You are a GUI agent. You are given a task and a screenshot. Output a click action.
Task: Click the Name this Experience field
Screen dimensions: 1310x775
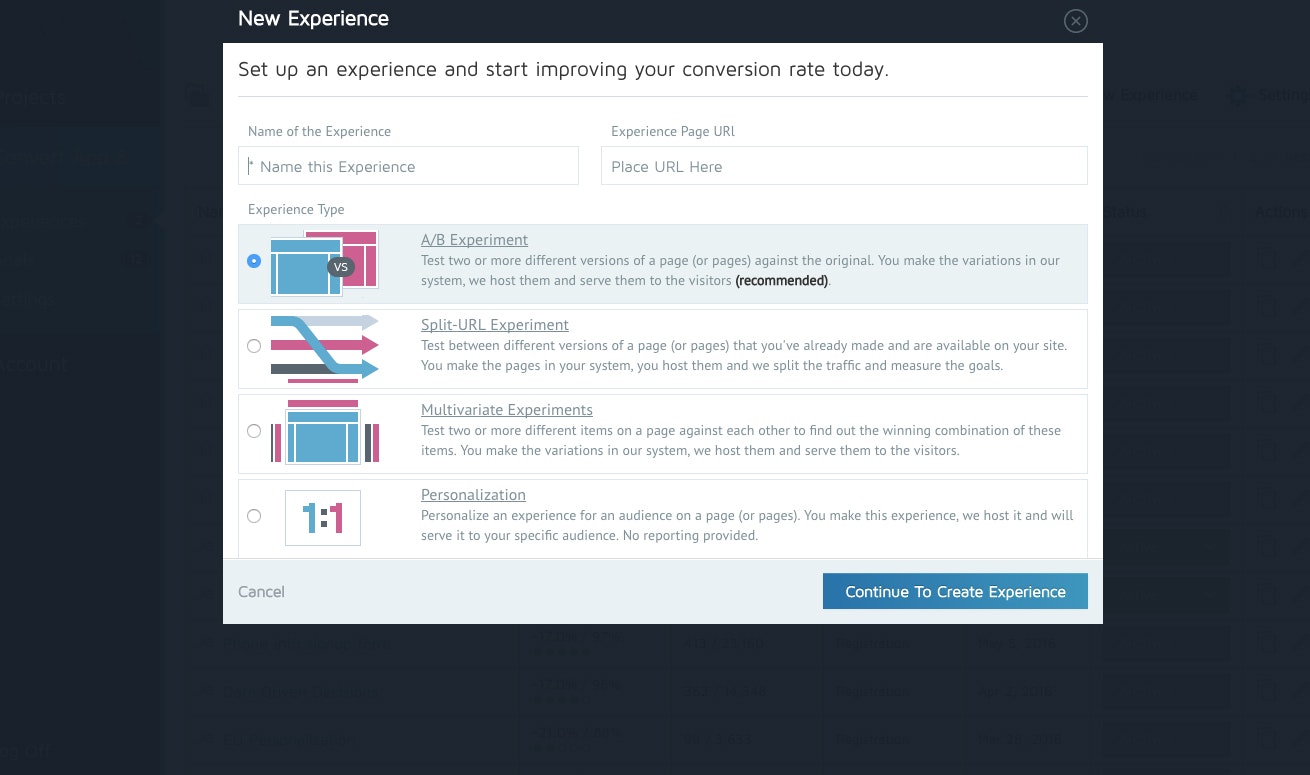(x=408, y=166)
